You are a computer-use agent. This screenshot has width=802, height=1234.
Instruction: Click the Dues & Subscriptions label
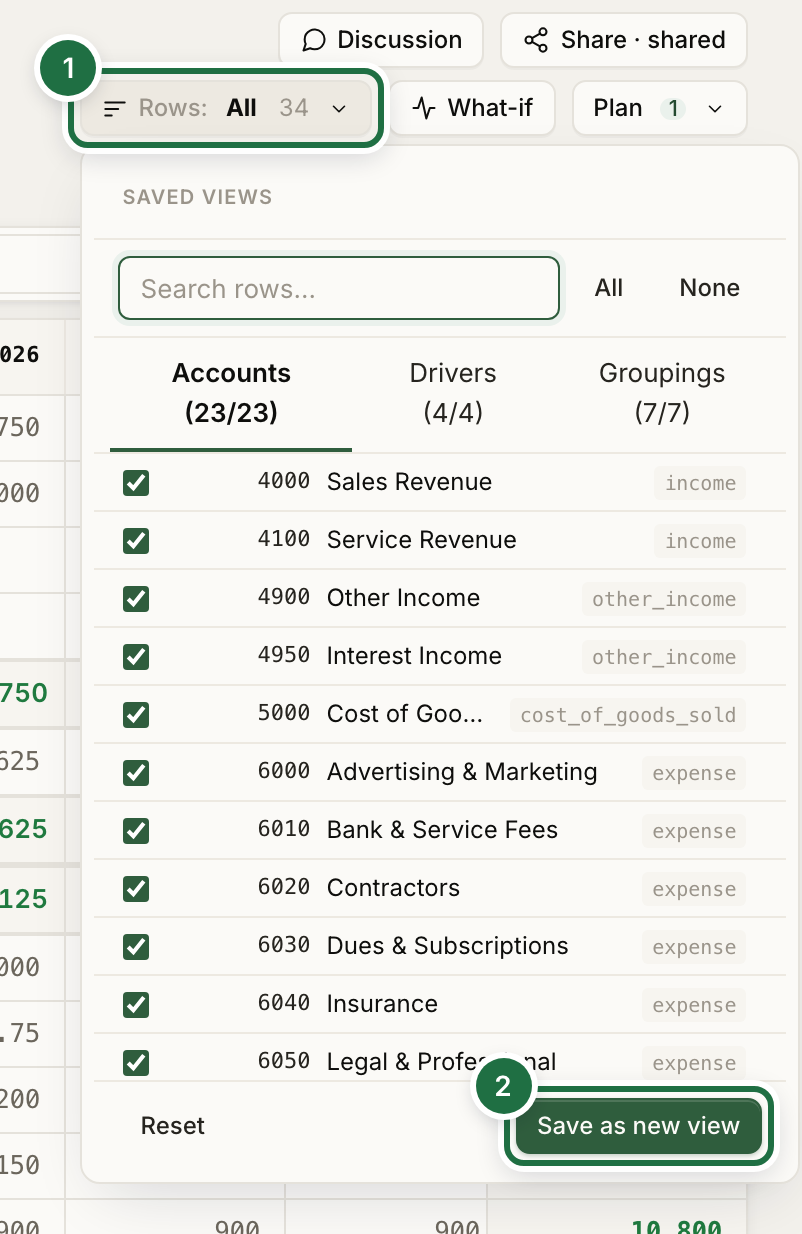(x=448, y=946)
